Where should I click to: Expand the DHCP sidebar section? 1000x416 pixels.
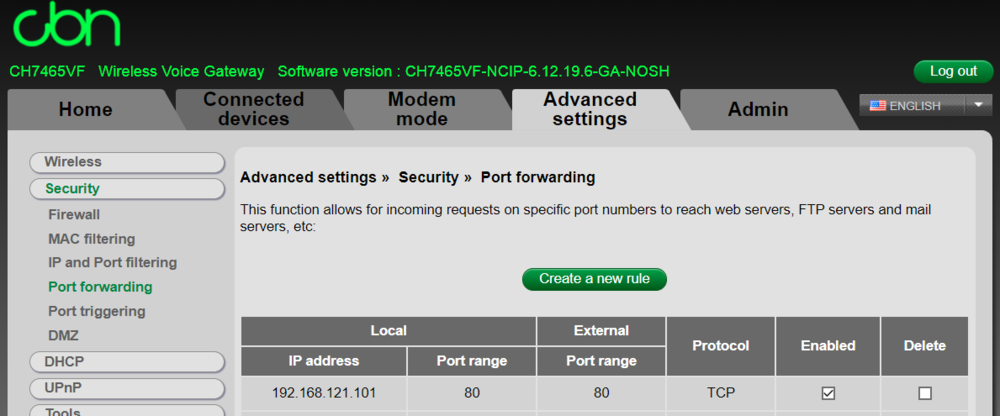pos(127,361)
